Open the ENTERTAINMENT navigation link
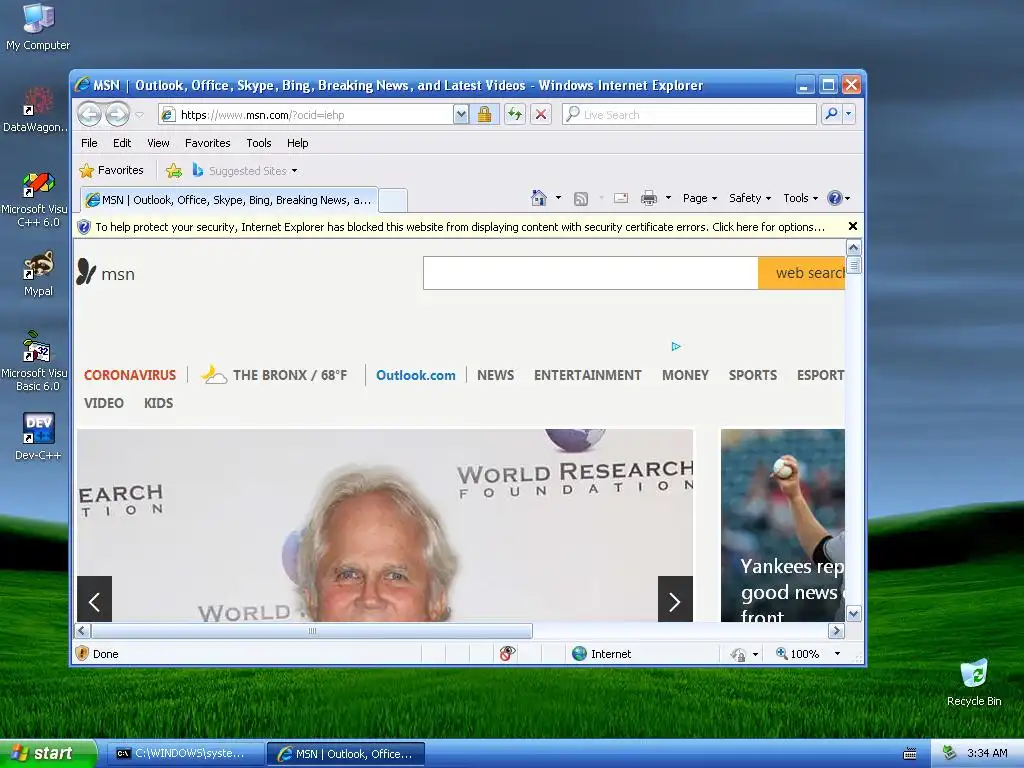1024x768 pixels. (x=587, y=376)
